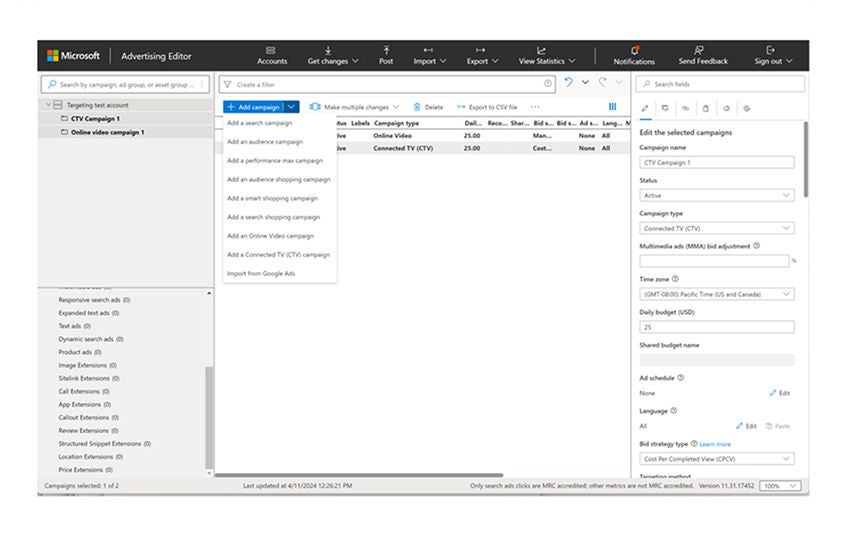
Task: Choose Add an audience shopping campaign
Action: [279, 179]
